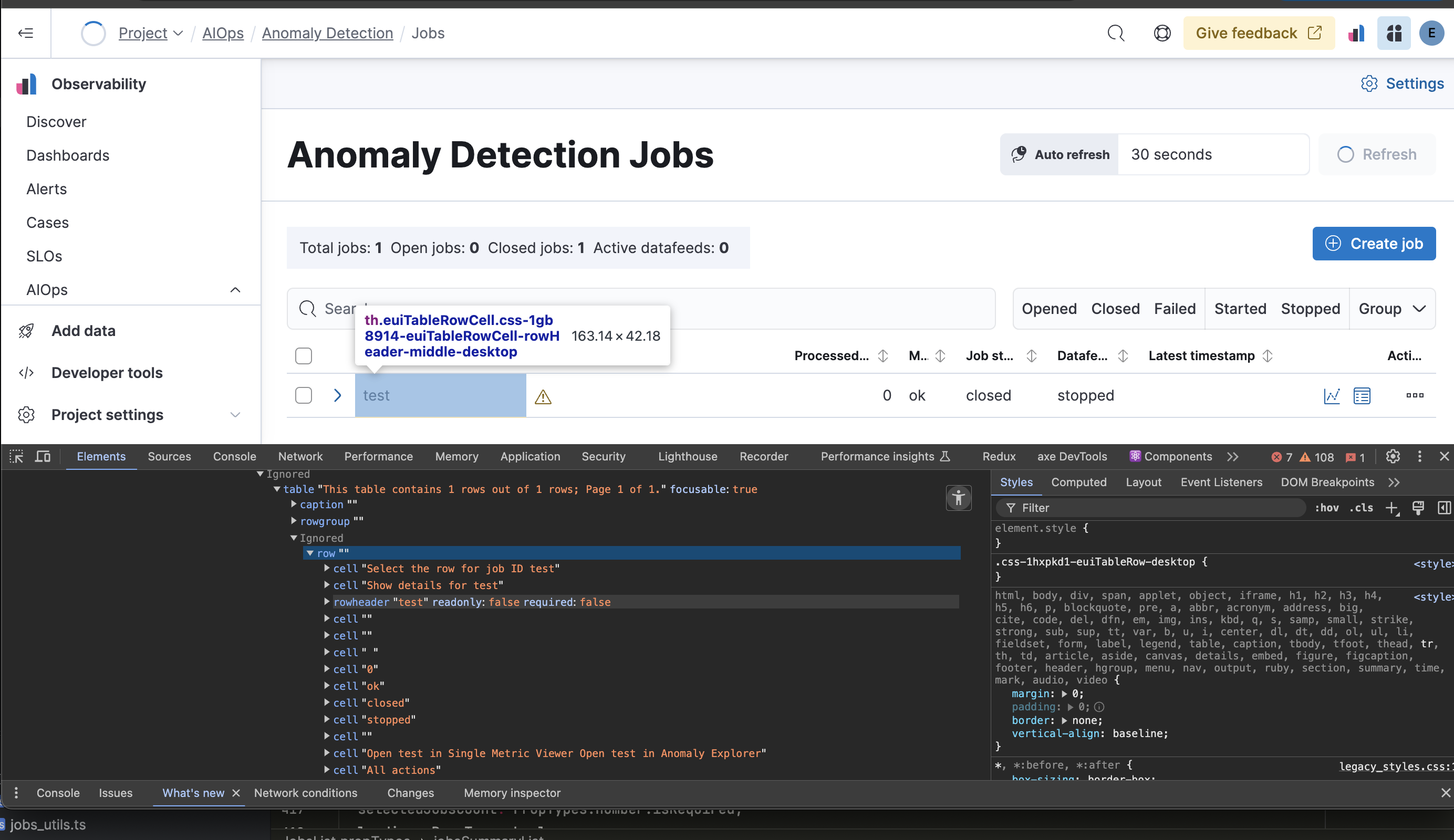
Task: Show more DevTools tabs chevron
Action: click(x=1233, y=457)
